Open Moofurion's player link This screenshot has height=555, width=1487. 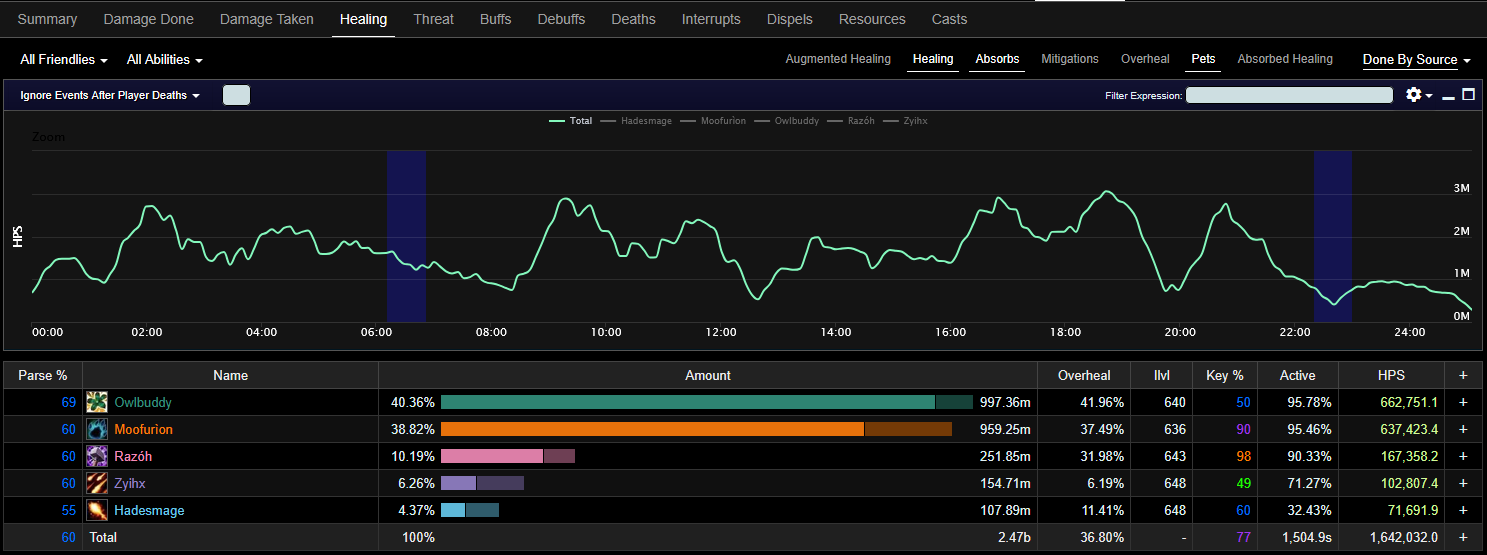pos(144,429)
